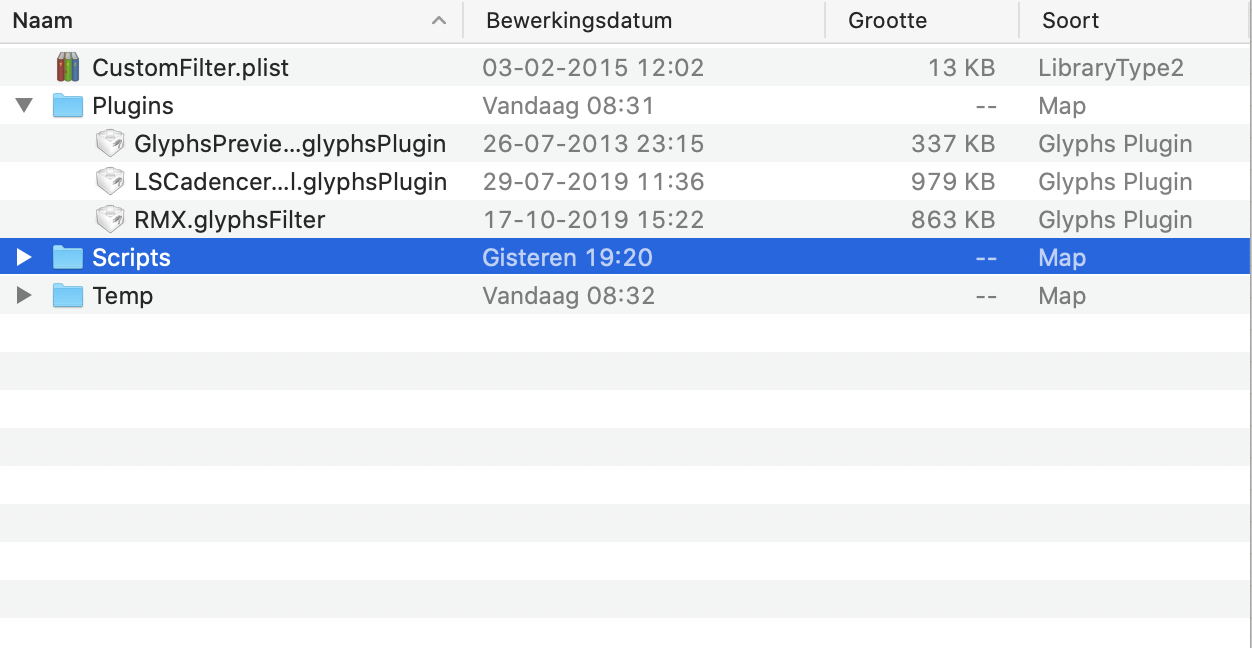
Task: Select the CustomFilter.plist file name
Action: click(190, 68)
